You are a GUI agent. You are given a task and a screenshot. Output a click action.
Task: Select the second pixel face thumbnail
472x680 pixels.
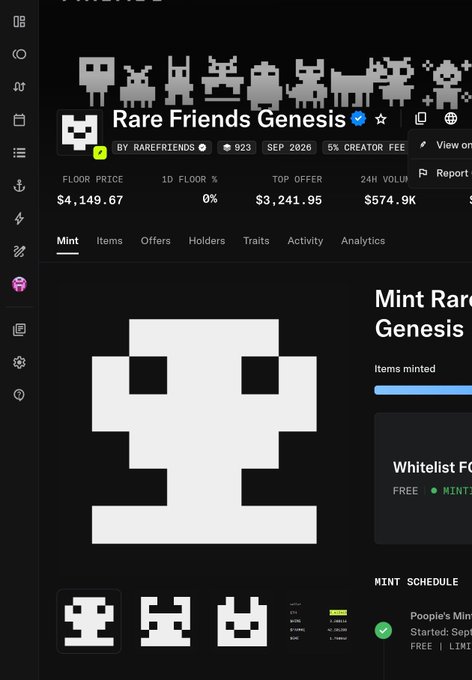pos(166,621)
